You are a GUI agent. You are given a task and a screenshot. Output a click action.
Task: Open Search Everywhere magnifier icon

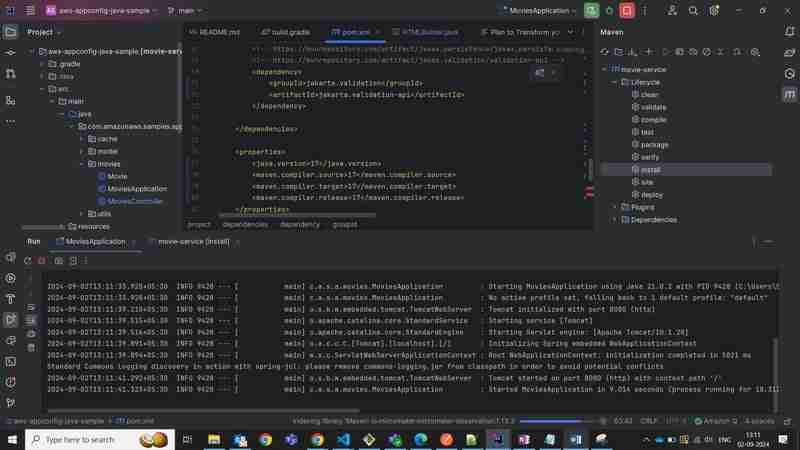693,10
